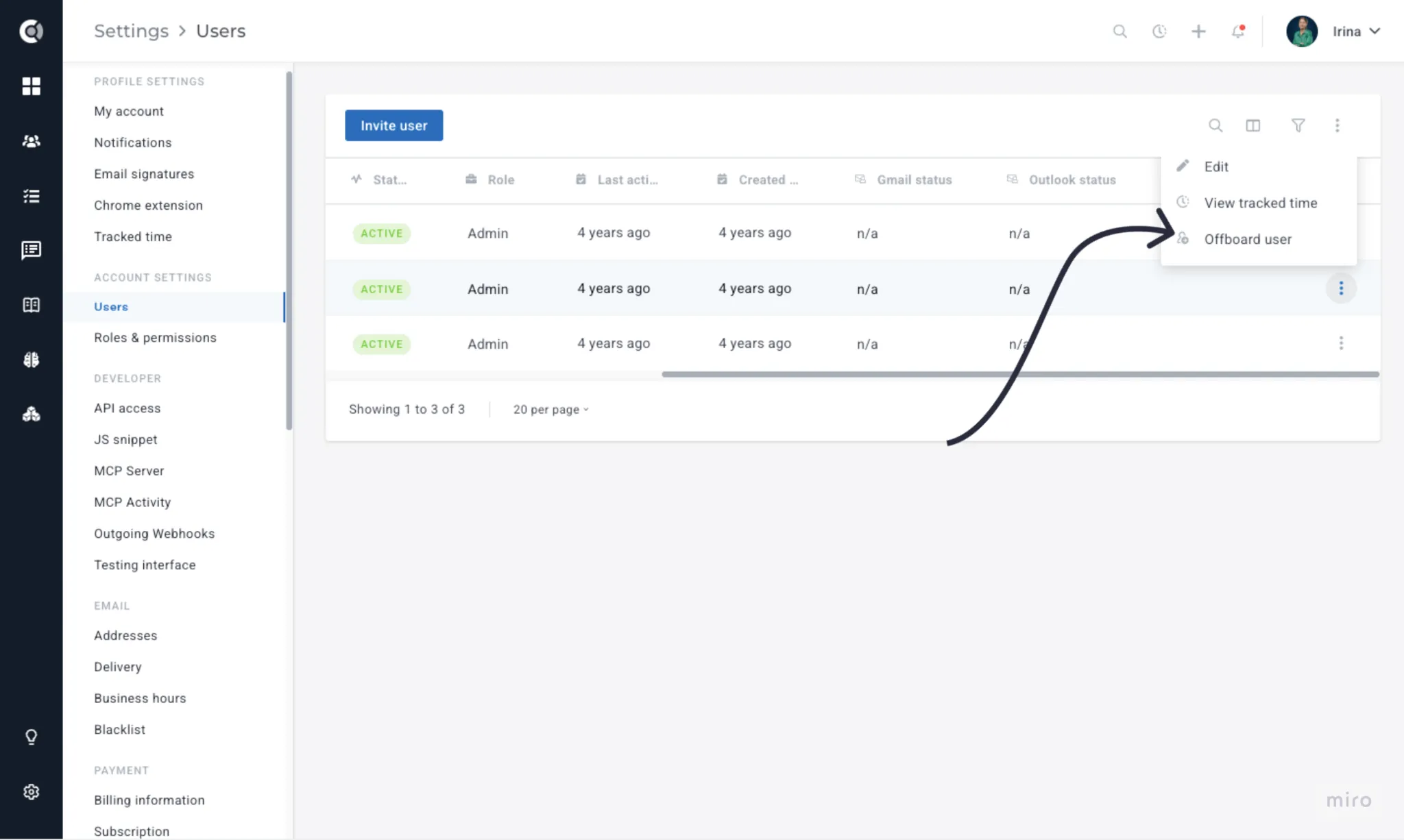Viewport: 1404px width, 840px height.
Task: Click the app logo at top left
Action: pos(31,31)
